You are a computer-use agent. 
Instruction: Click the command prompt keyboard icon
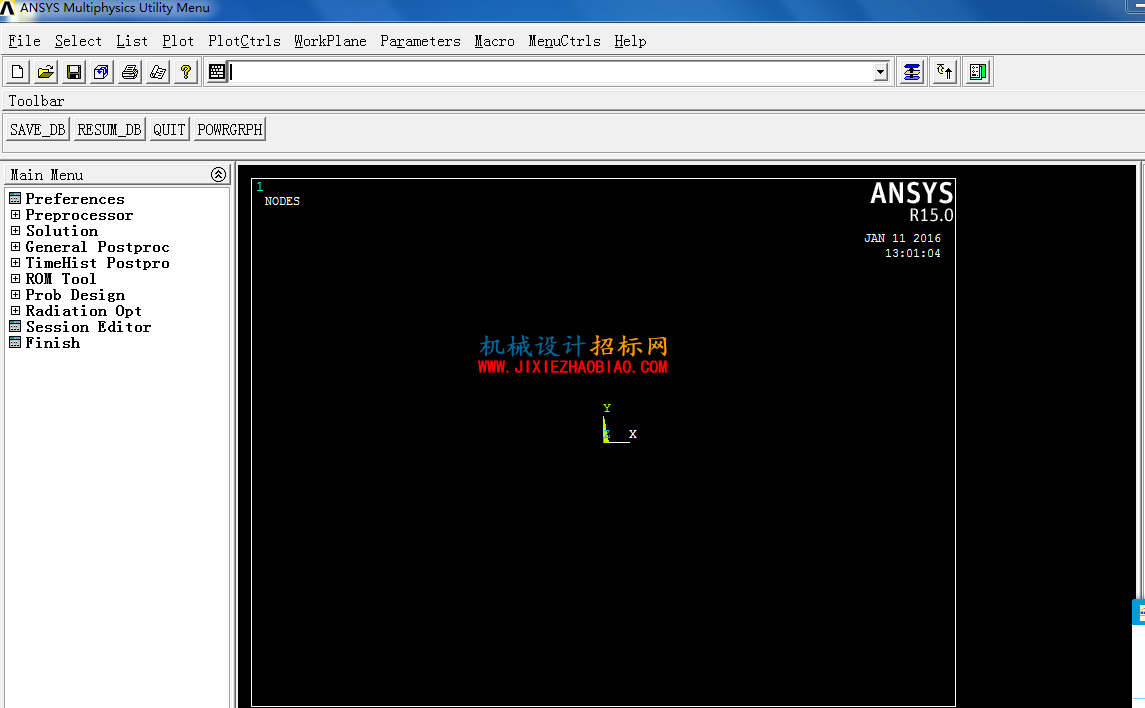click(x=217, y=72)
